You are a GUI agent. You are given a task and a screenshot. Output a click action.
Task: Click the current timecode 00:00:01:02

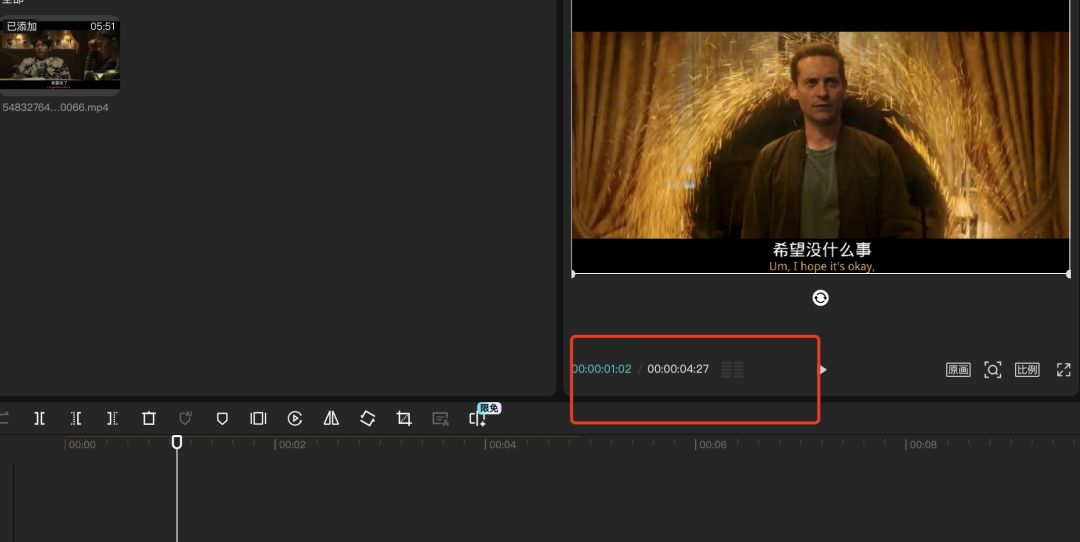(601, 369)
